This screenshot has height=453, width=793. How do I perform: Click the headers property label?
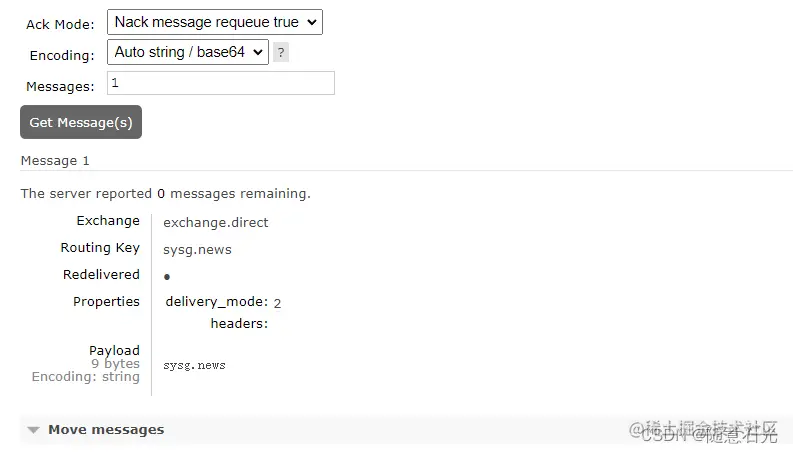(x=239, y=324)
